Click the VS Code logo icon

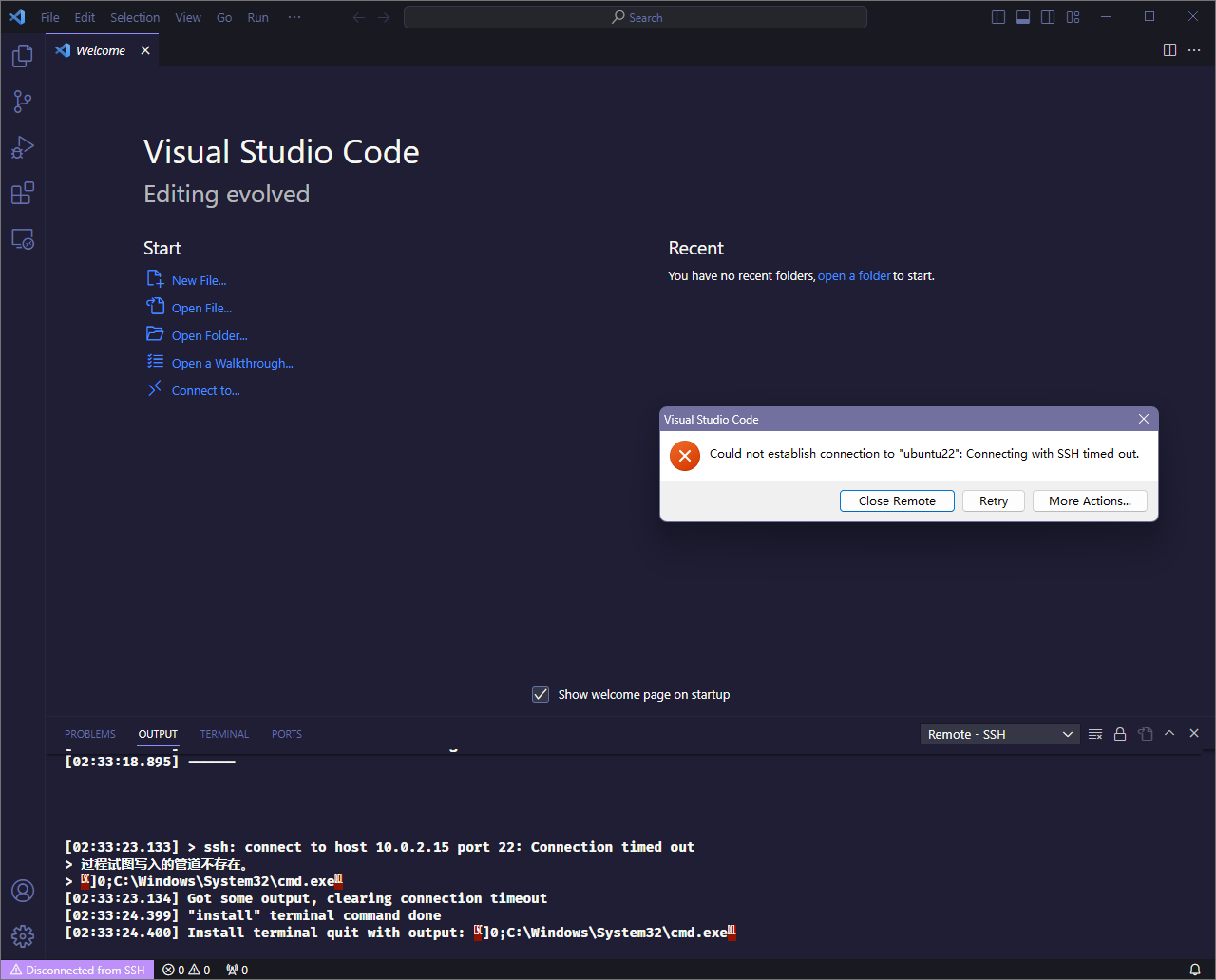(x=17, y=17)
